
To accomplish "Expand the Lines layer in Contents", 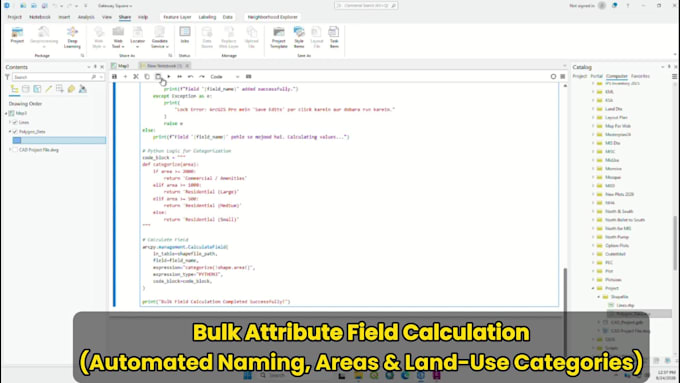I will (x=10, y=122).
